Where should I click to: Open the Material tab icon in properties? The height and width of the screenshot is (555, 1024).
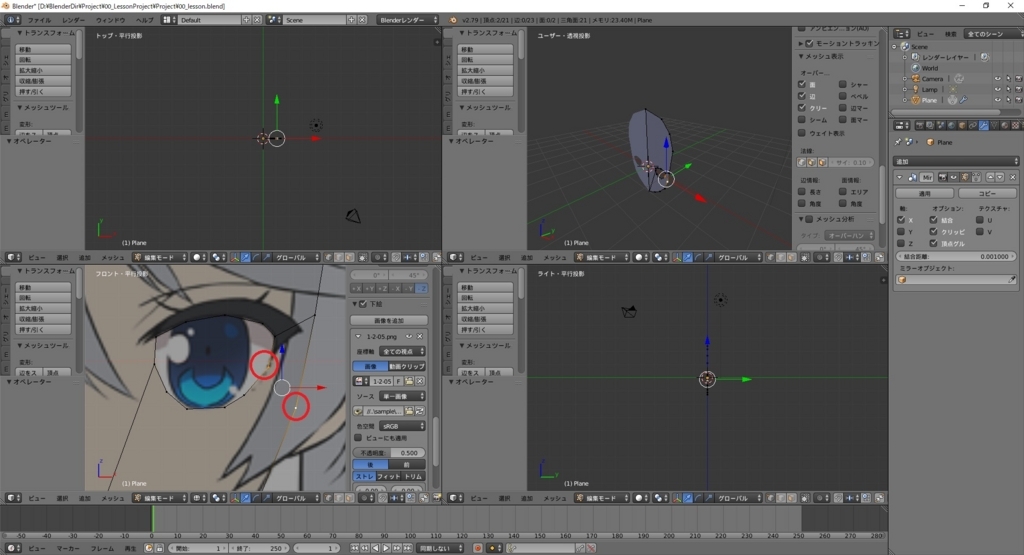click(x=1004, y=125)
